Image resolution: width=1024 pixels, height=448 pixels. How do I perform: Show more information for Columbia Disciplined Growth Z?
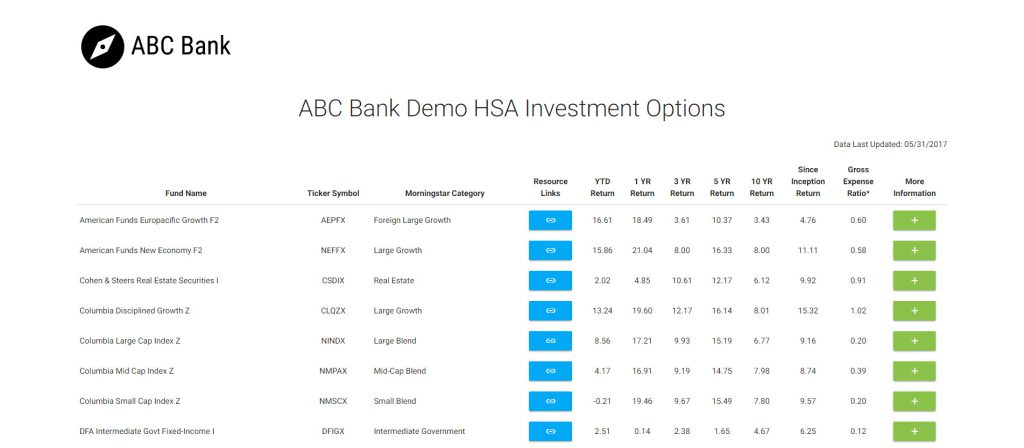click(914, 311)
